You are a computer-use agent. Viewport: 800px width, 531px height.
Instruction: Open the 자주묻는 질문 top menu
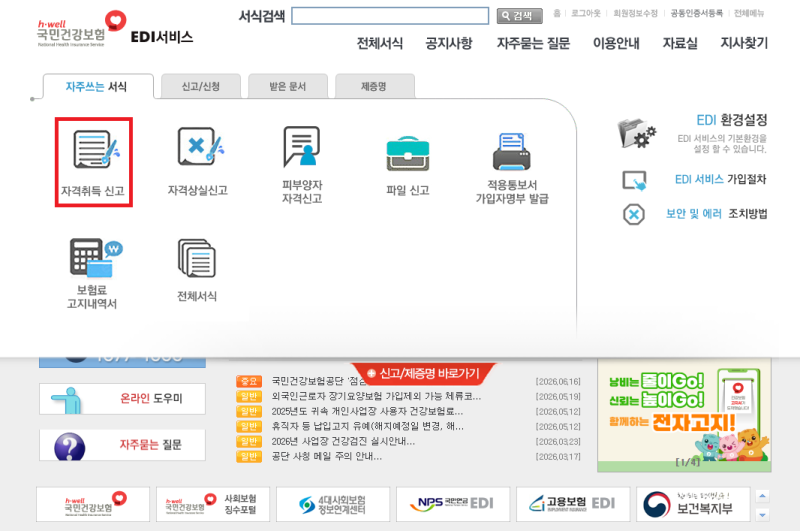pyautogui.click(x=533, y=43)
